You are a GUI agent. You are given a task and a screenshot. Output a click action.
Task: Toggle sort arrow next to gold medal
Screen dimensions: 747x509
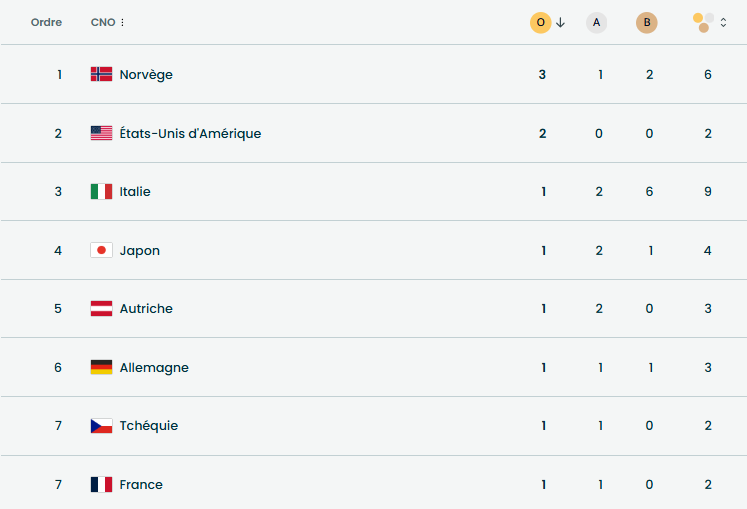click(x=561, y=23)
